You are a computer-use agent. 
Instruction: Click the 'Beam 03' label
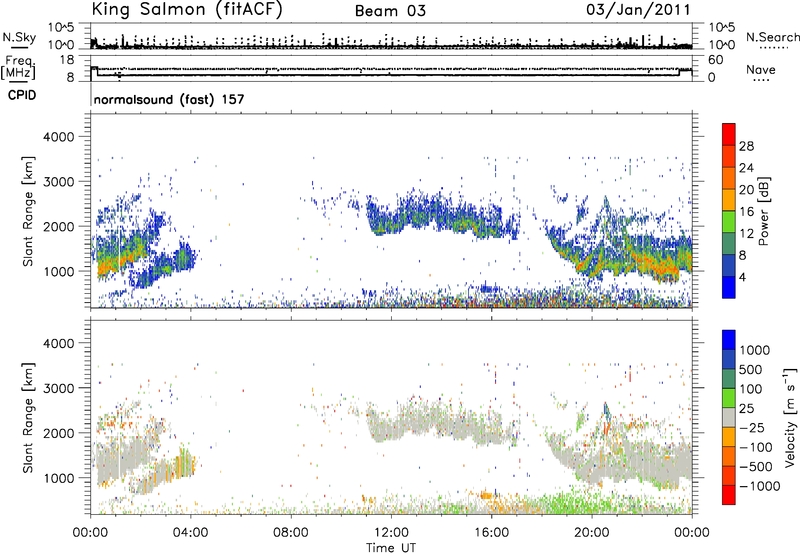point(390,11)
